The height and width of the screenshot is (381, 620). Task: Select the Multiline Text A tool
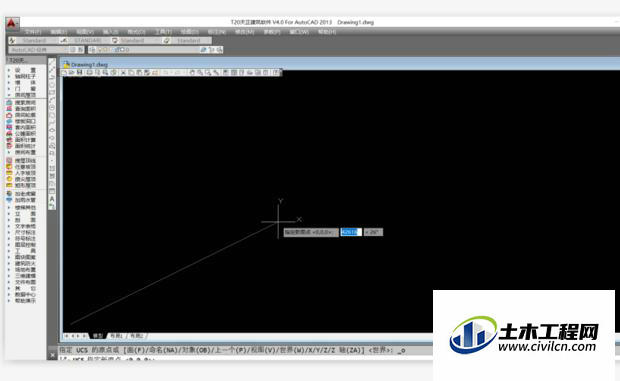pos(52,199)
